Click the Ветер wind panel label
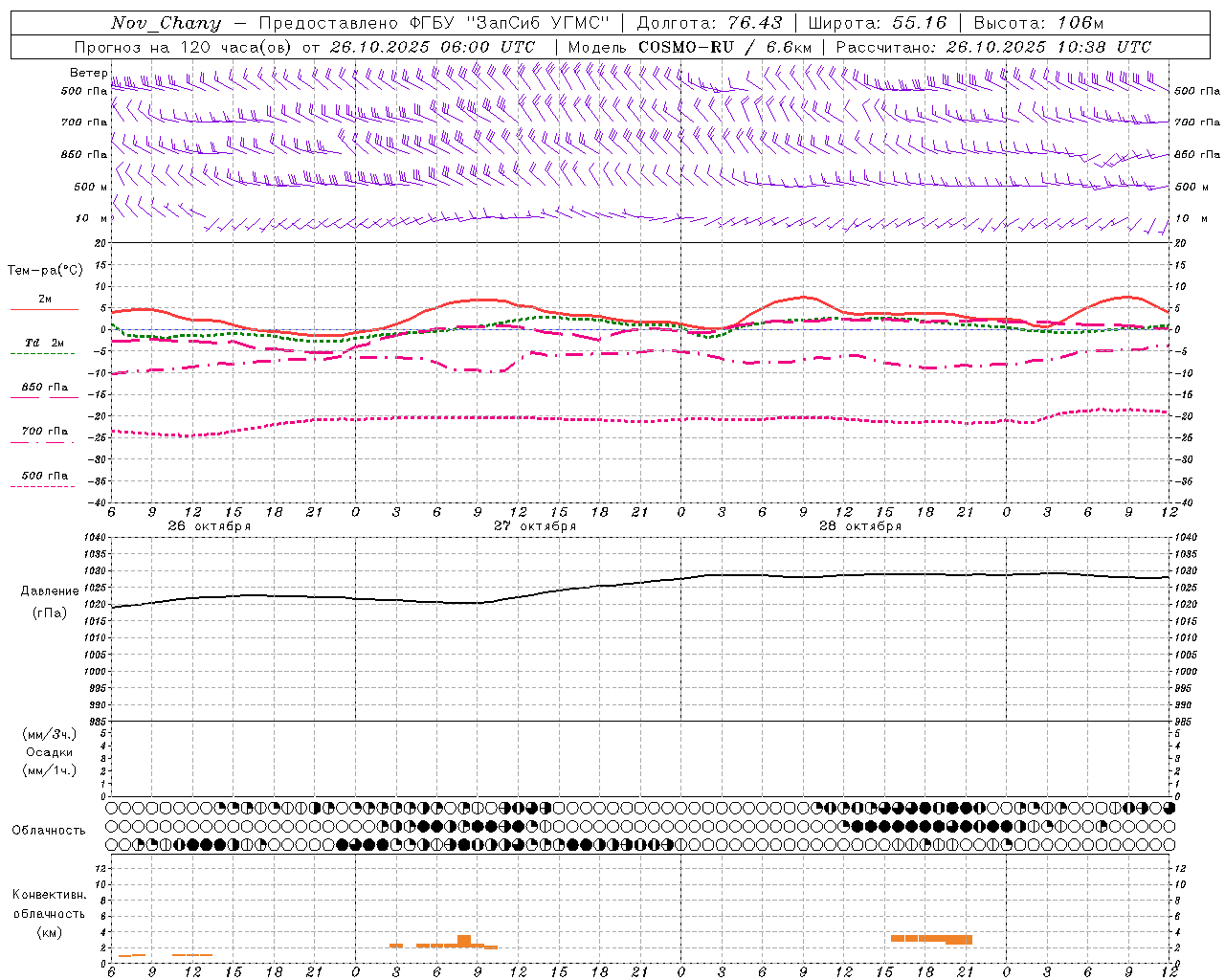1225x980 pixels. (x=89, y=73)
